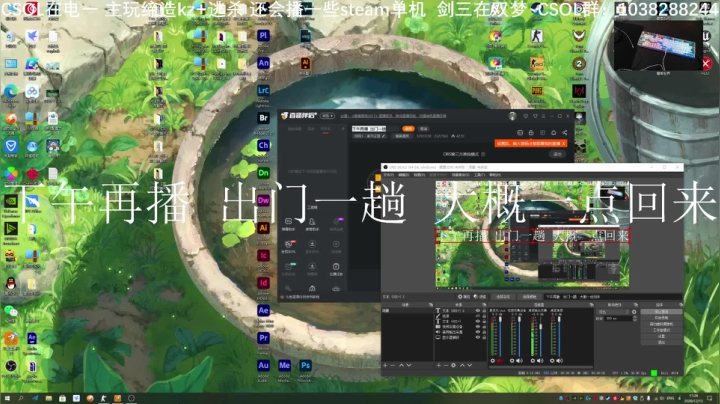This screenshot has width=720, height=404.
Task: Click 选择字体 button in OBS source toolbar
Action: [x=503, y=297]
